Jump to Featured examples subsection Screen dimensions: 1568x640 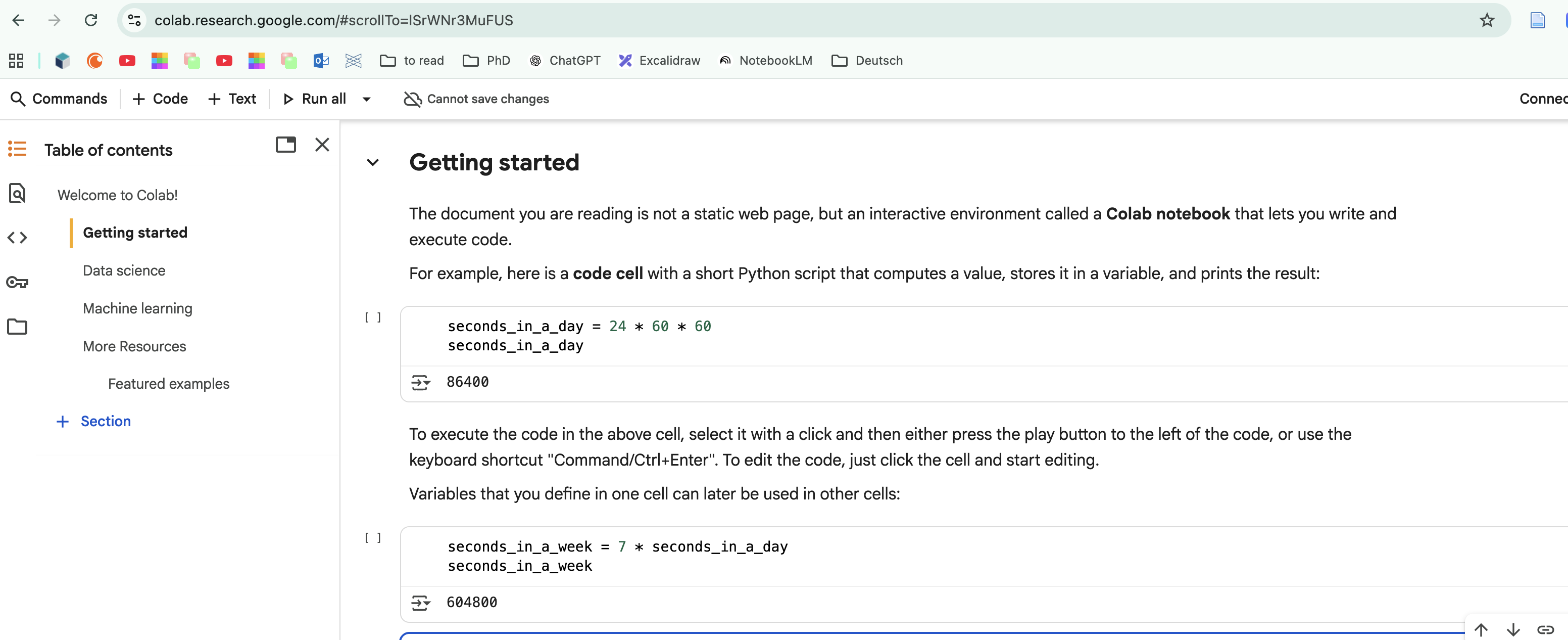169,384
